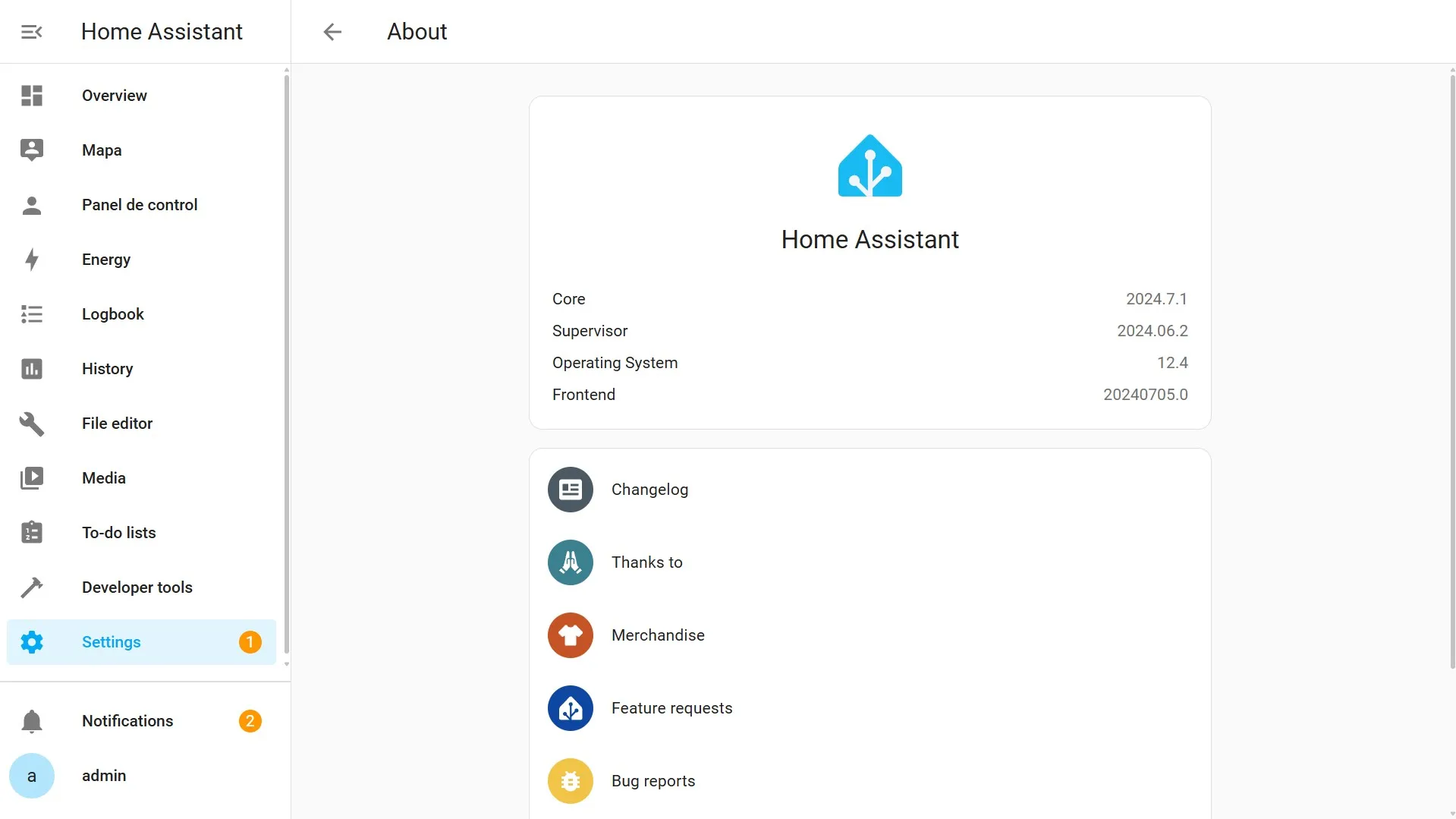This screenshot has height=819, width=1456.
Task: Open Developer tools
Action: (x=142, y=587)
